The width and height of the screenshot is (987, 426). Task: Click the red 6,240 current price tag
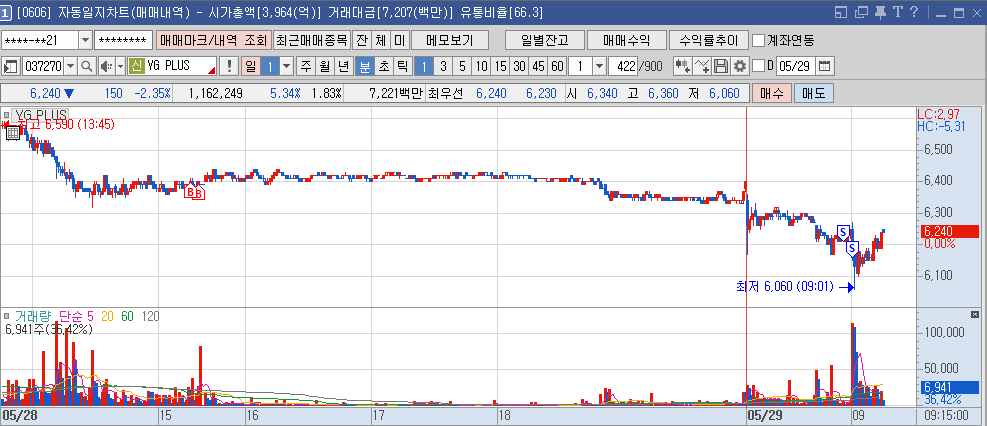(x=950, y=231)
